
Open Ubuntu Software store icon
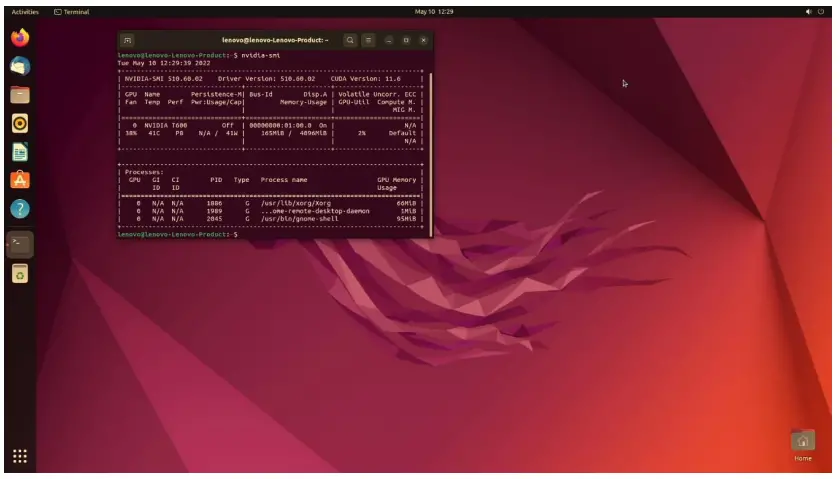tap(20, 181)
